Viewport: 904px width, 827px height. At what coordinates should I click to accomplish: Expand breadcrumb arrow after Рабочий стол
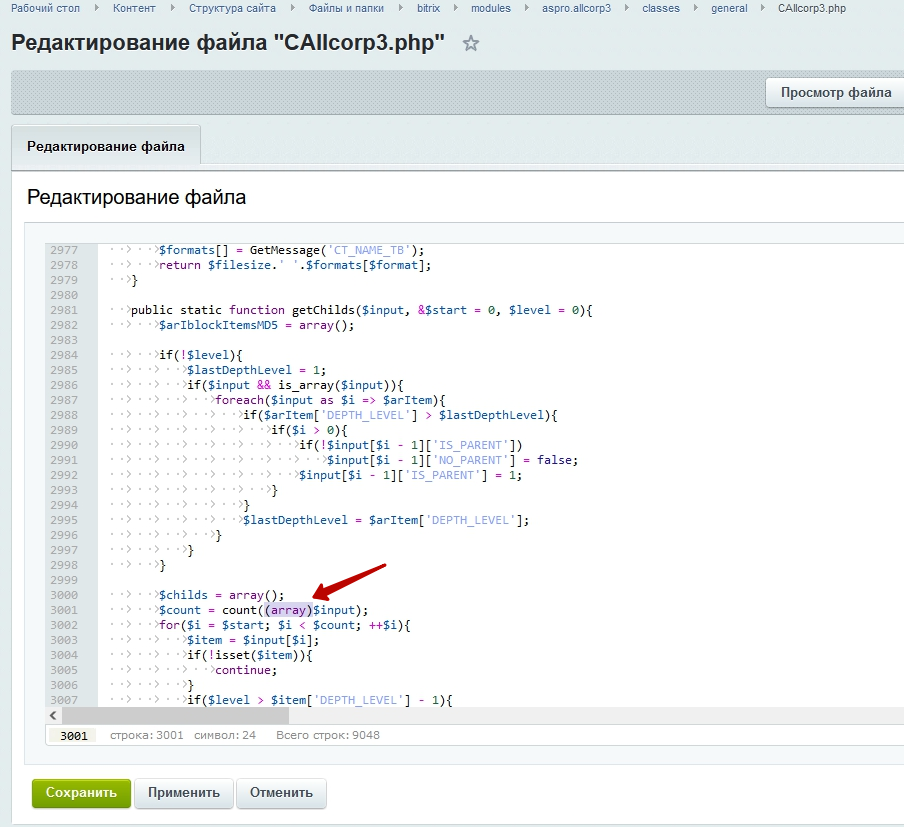97,8
